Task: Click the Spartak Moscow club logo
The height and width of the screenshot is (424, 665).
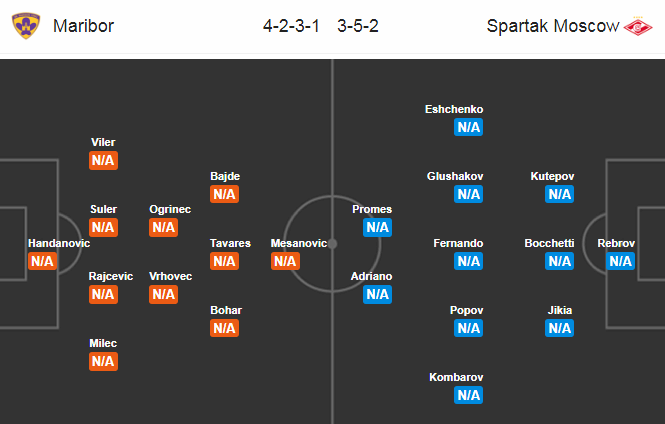Action: click(638, 26)
